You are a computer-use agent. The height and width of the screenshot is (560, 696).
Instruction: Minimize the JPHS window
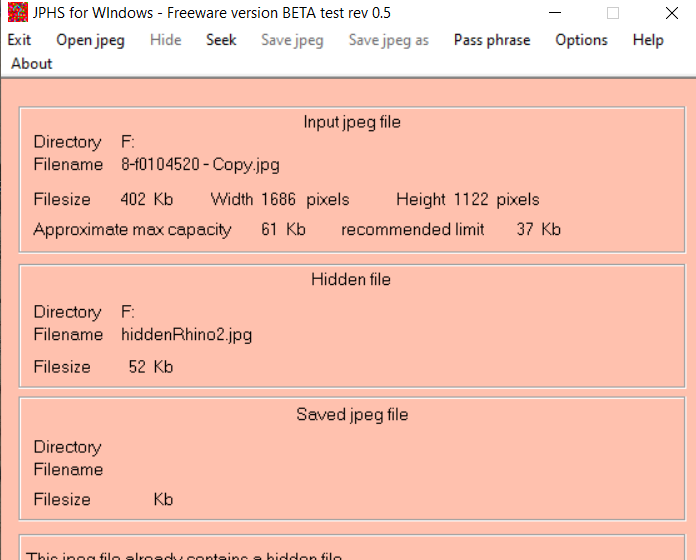click(555, 13)
